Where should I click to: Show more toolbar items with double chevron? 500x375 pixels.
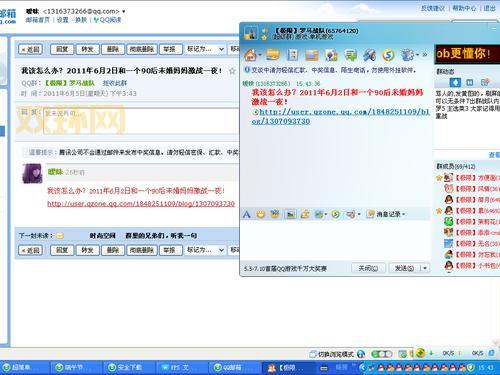pyautogui.click(x=425, y=55)
